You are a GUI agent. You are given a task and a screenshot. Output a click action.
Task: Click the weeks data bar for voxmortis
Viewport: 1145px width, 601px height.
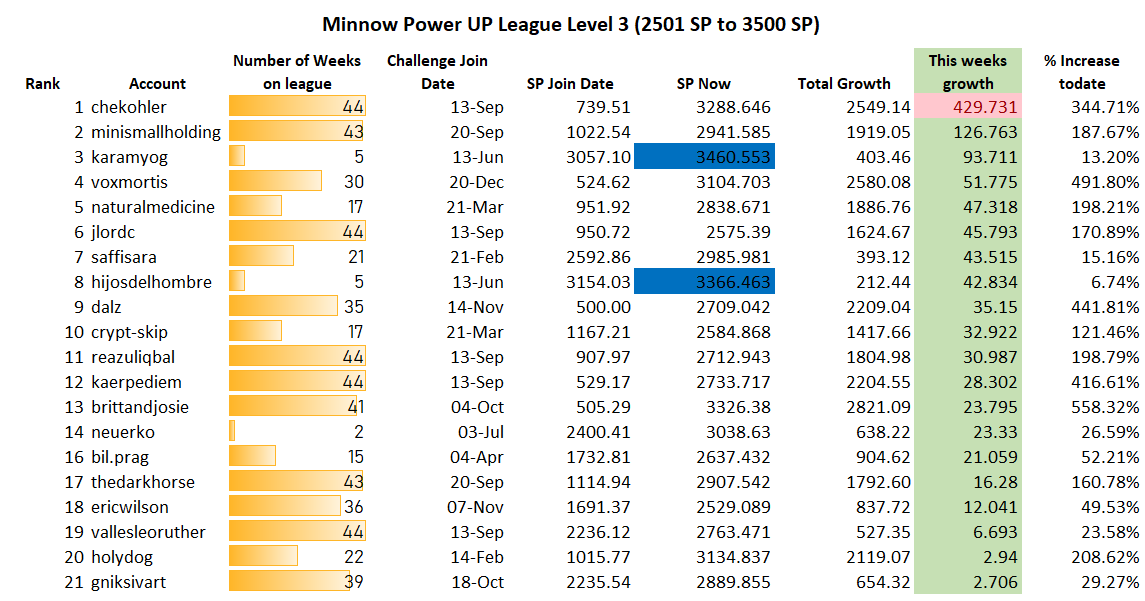[x=275, y=182]
